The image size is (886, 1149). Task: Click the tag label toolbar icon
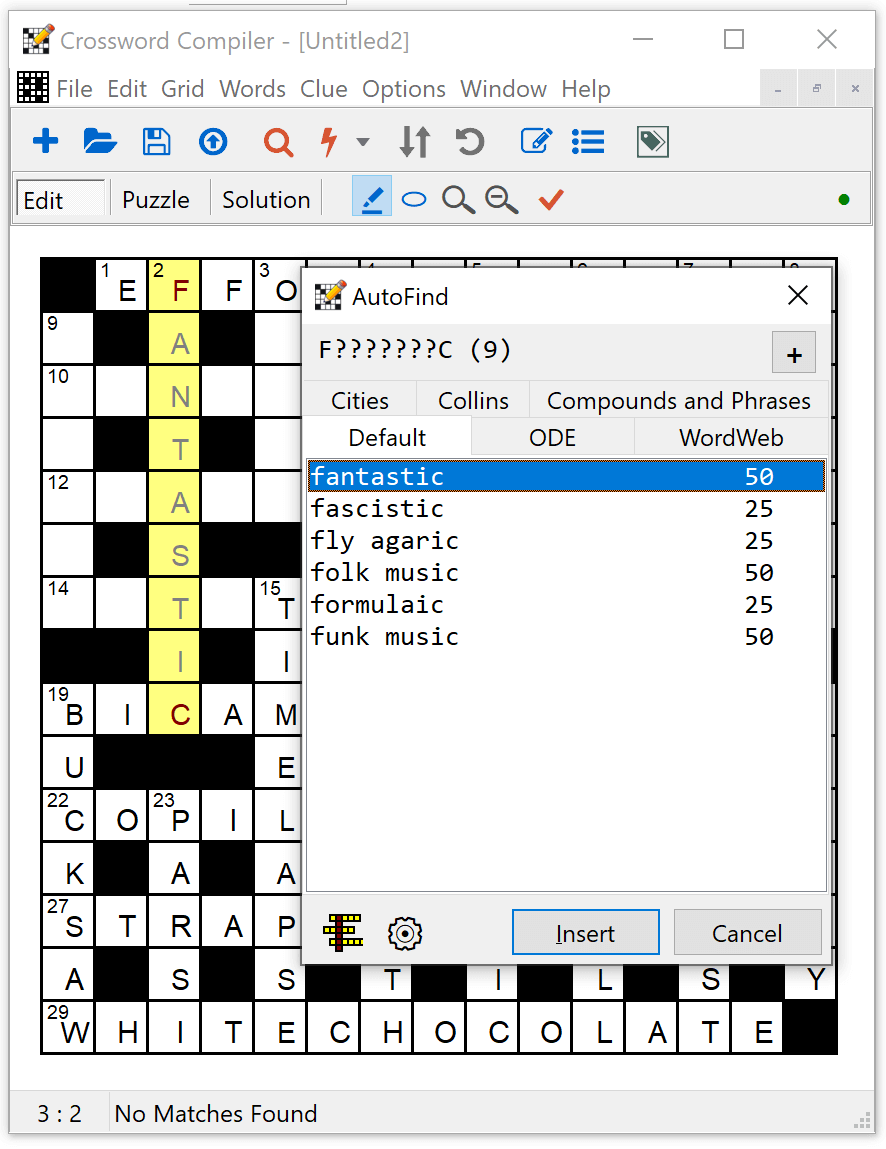pyautogui.click(x=652, y=142)
